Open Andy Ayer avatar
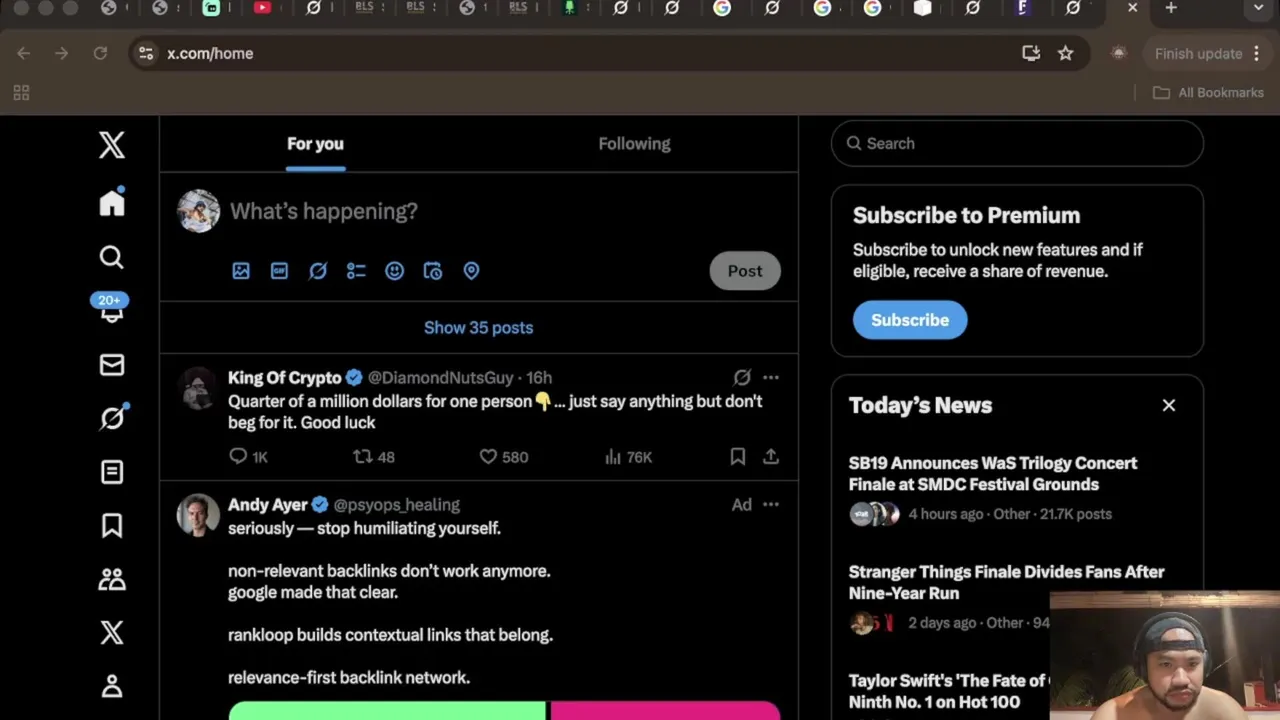 pyautogui.click(x=198, y=515)
